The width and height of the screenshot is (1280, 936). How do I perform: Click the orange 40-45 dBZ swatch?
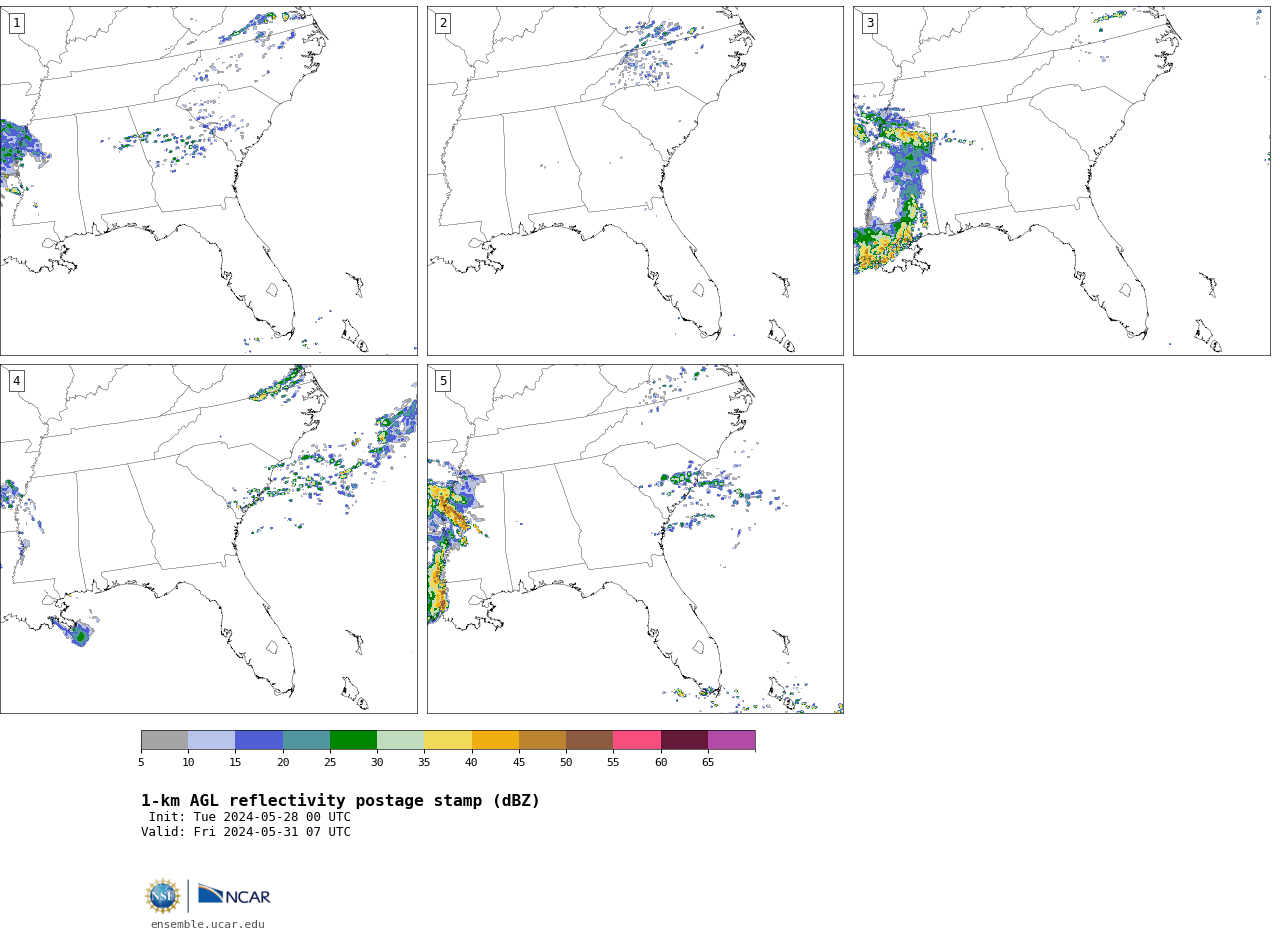pos(495,740)
